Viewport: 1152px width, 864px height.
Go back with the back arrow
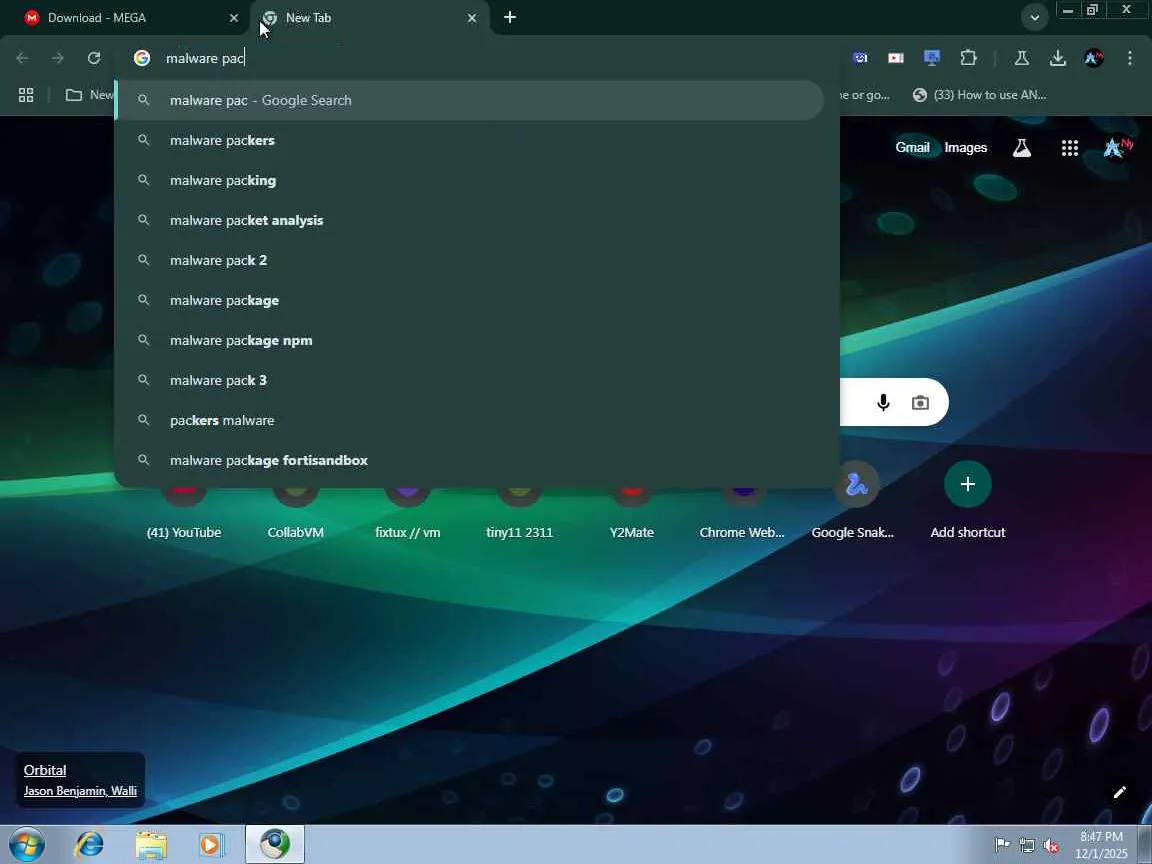pyautogui.click(x=22, y=58)
